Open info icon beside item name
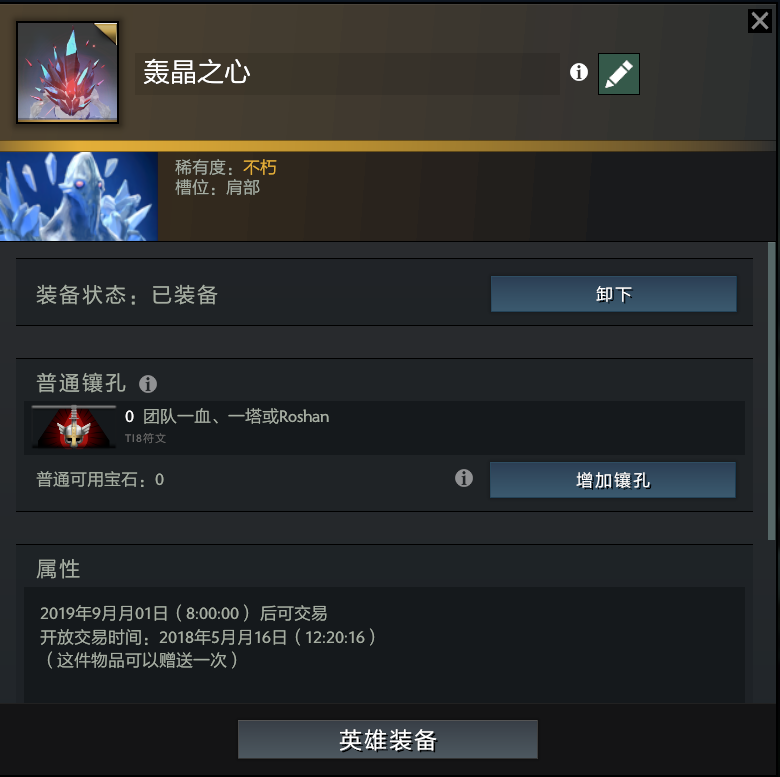Screen dimensions: 780x777 pyautogui.click(x=579, y=72)
